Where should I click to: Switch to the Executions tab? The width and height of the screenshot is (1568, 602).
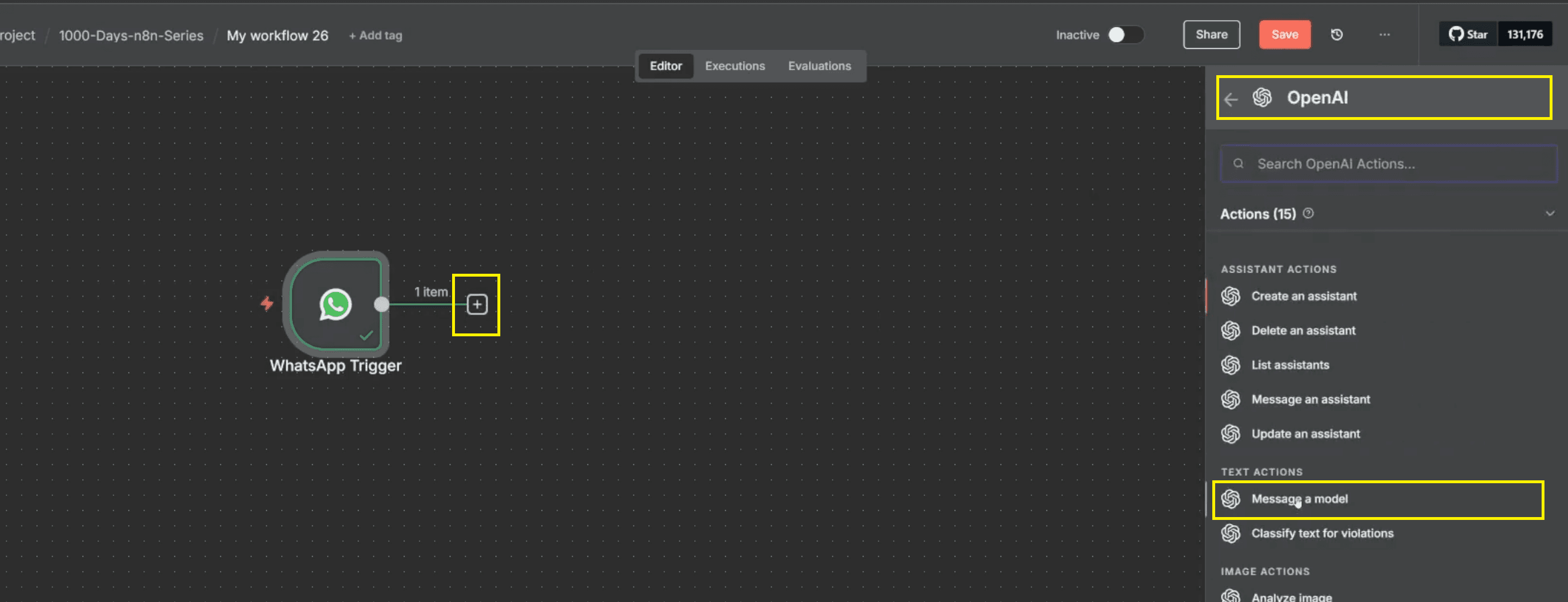pyautogui.click(x=735, y=66)
